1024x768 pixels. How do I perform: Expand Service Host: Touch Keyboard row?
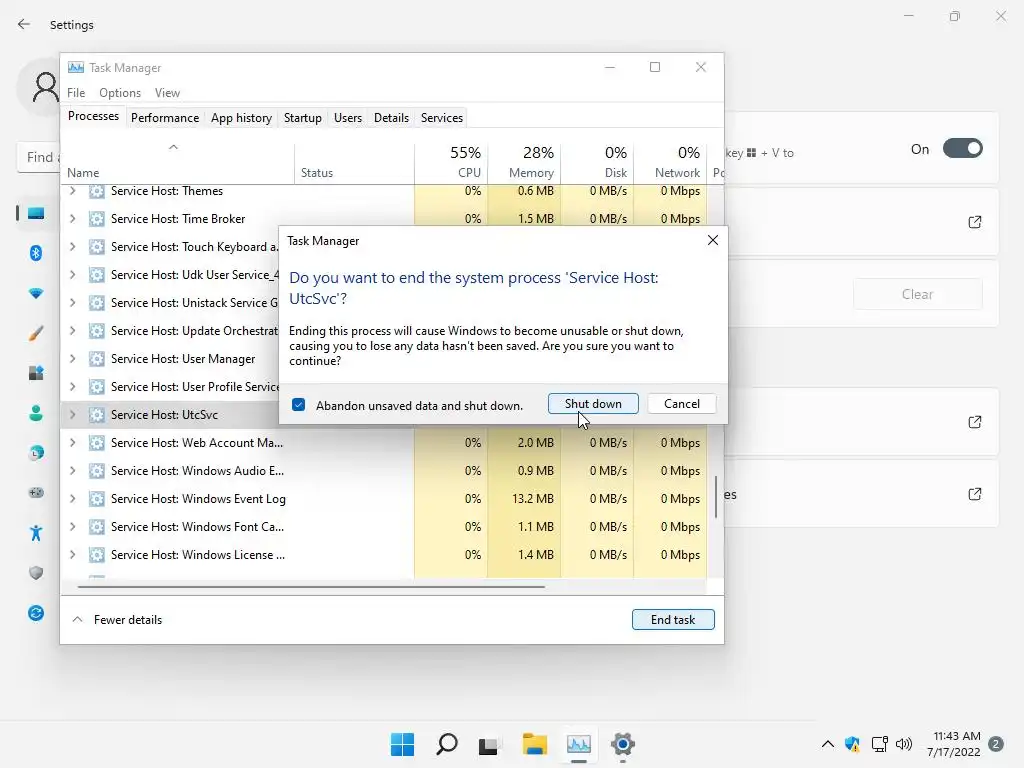tap(72, 247)
